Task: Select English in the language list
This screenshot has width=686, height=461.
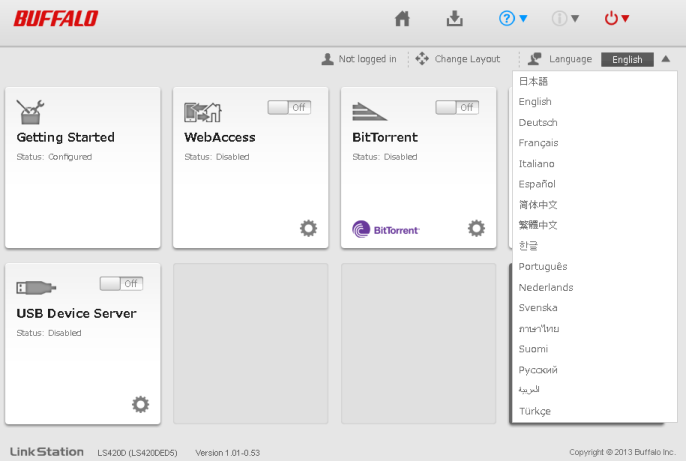Action: point(594,101)
